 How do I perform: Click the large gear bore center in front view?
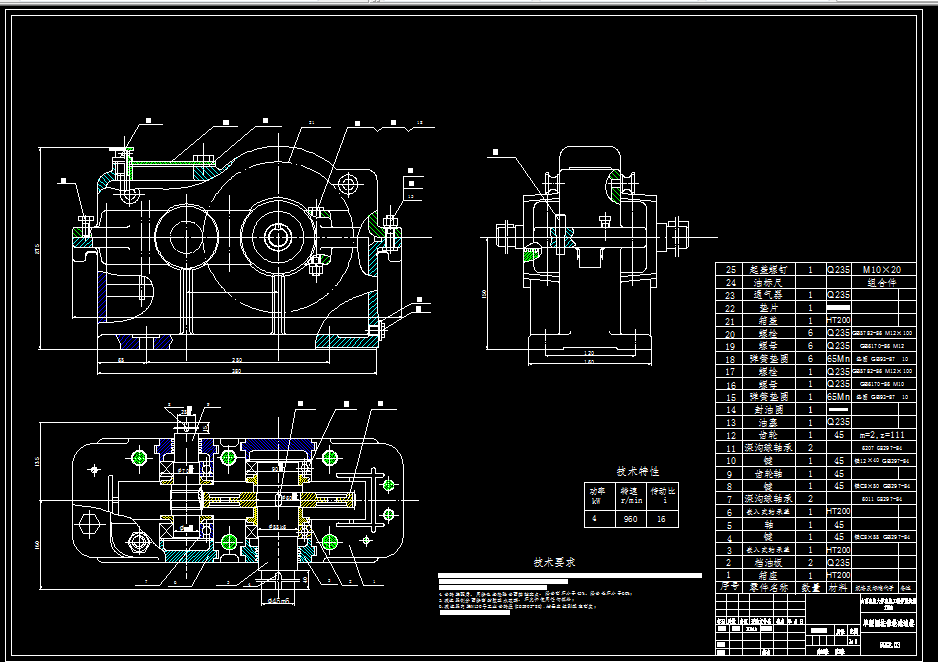[x=278, y=237]
